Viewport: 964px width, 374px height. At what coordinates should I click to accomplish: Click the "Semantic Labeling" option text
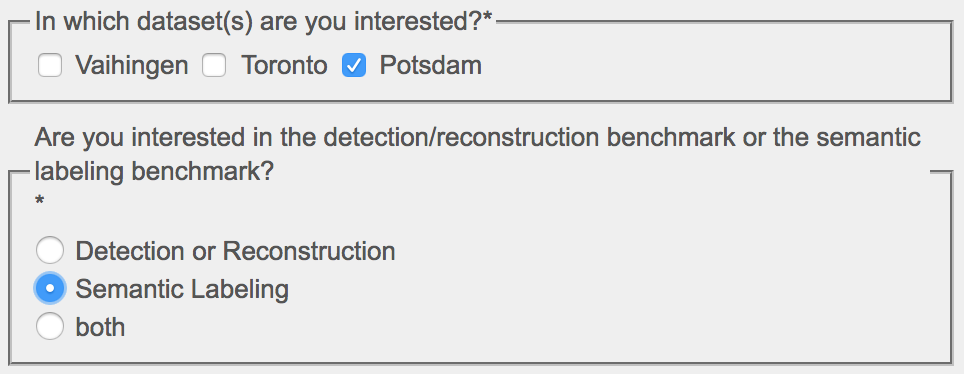(182, 289)
